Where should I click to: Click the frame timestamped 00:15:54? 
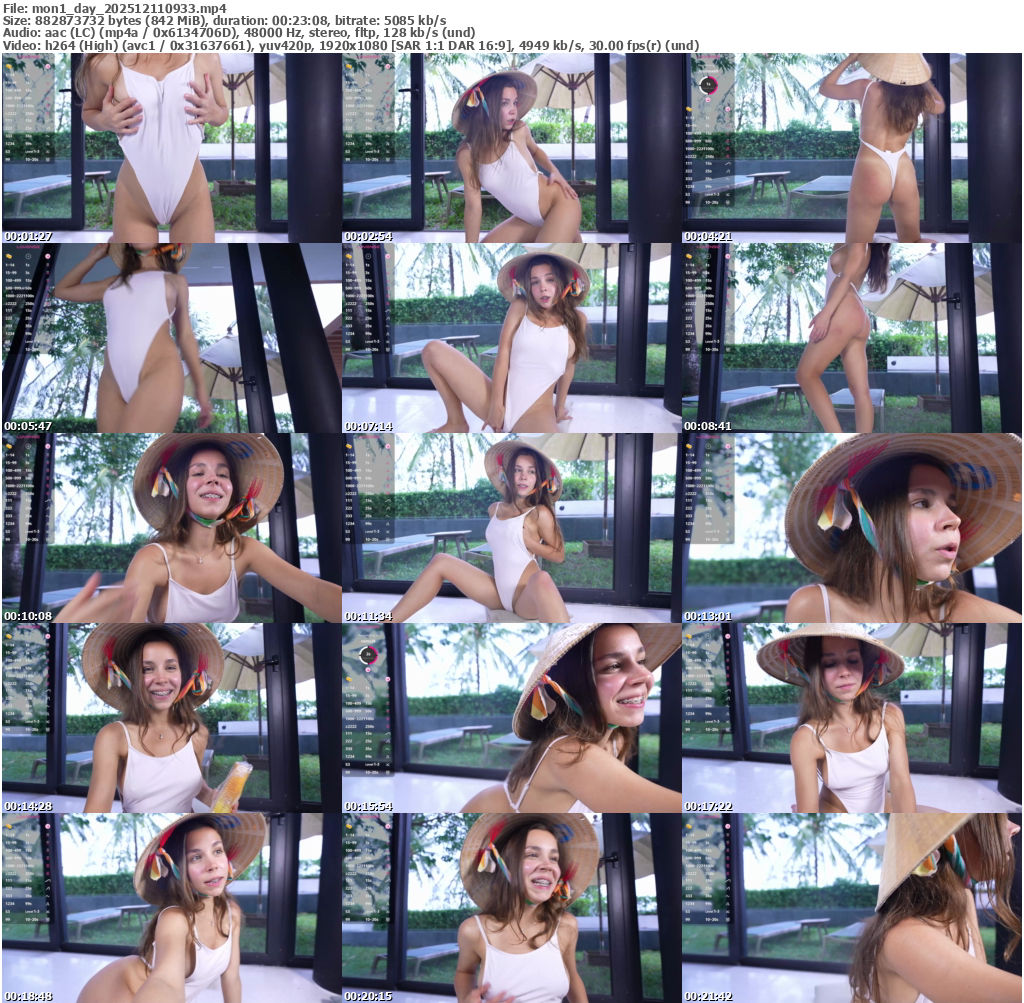coord(511,718)
